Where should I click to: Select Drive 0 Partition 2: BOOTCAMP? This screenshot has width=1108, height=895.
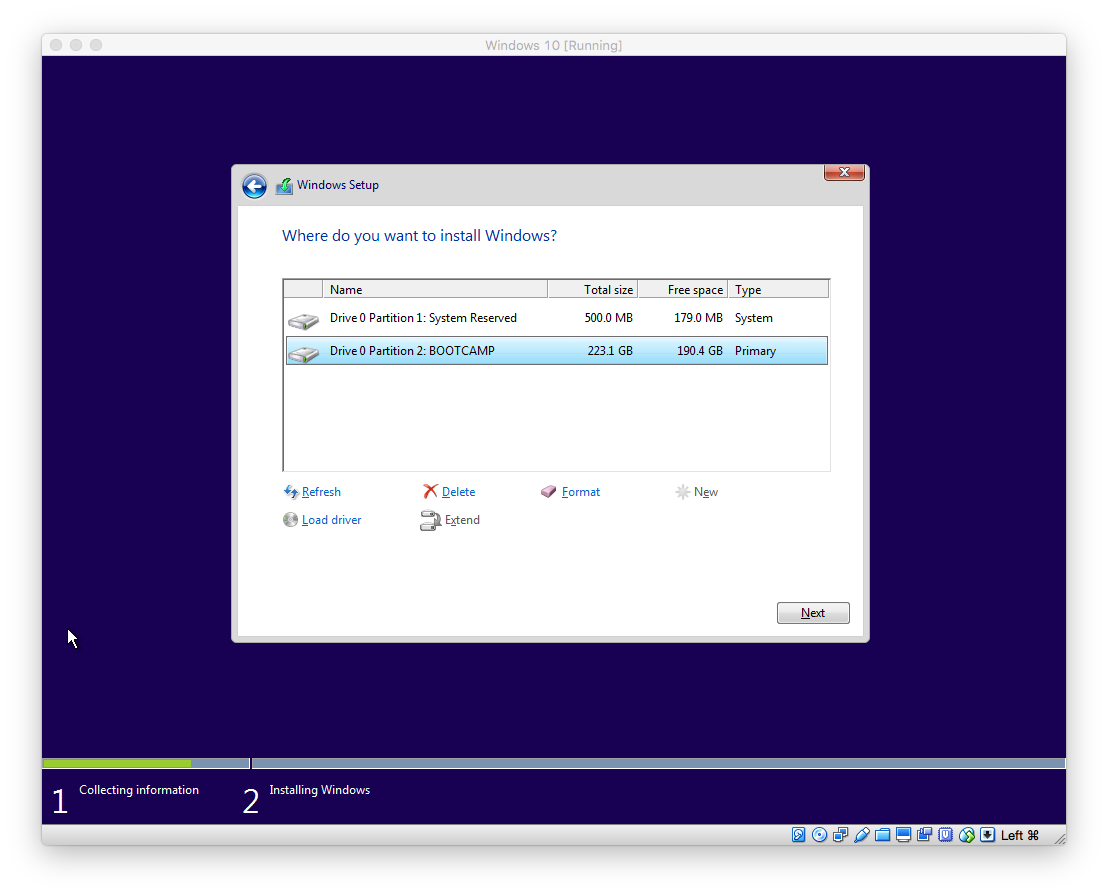(556, 351)
